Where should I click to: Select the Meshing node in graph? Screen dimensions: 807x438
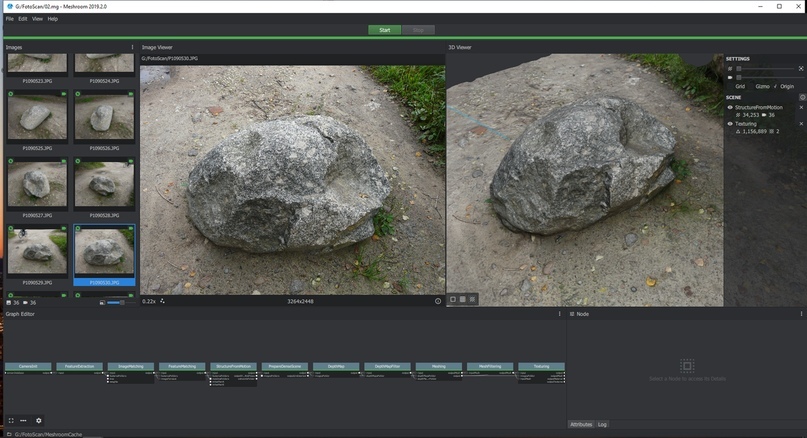point(438,366)
